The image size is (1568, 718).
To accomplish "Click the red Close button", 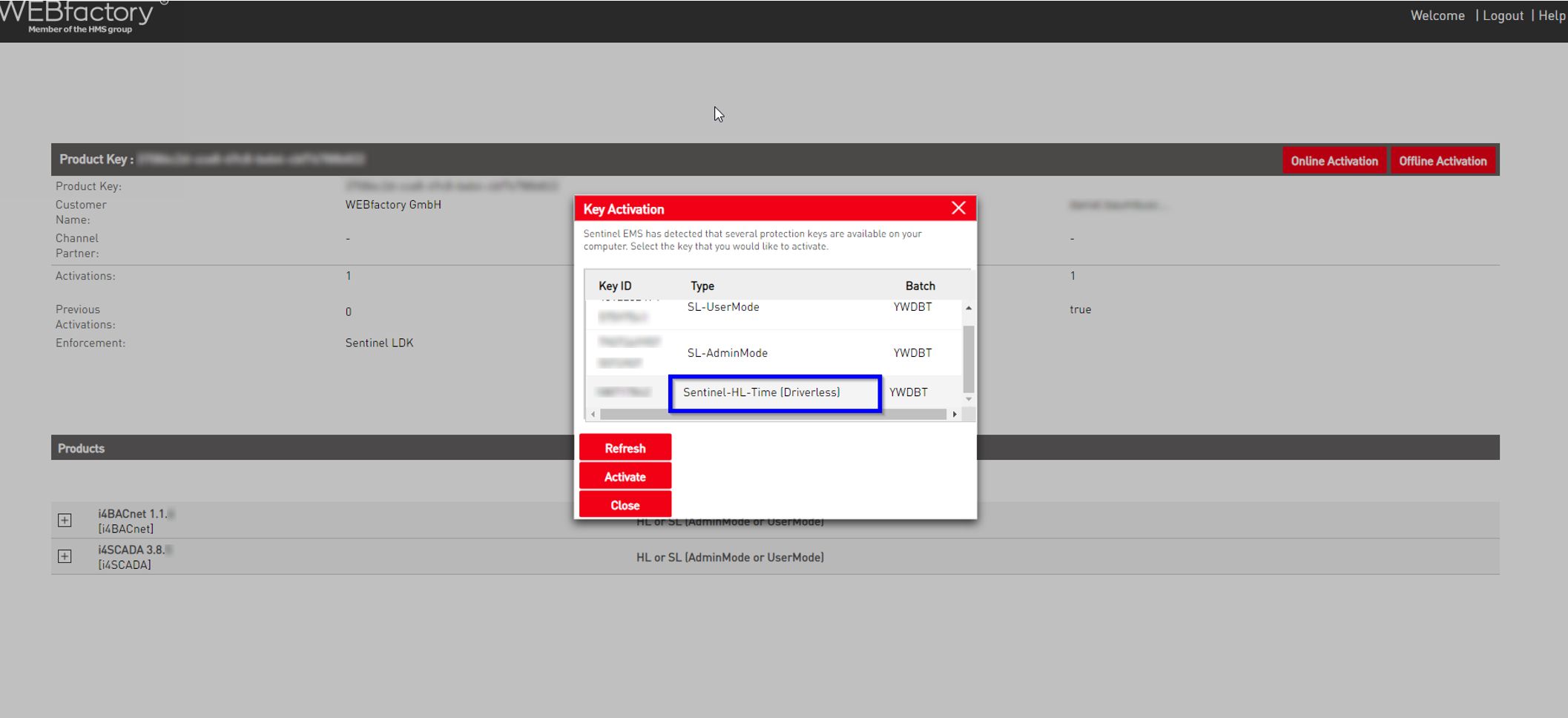I will coord(625,505).
